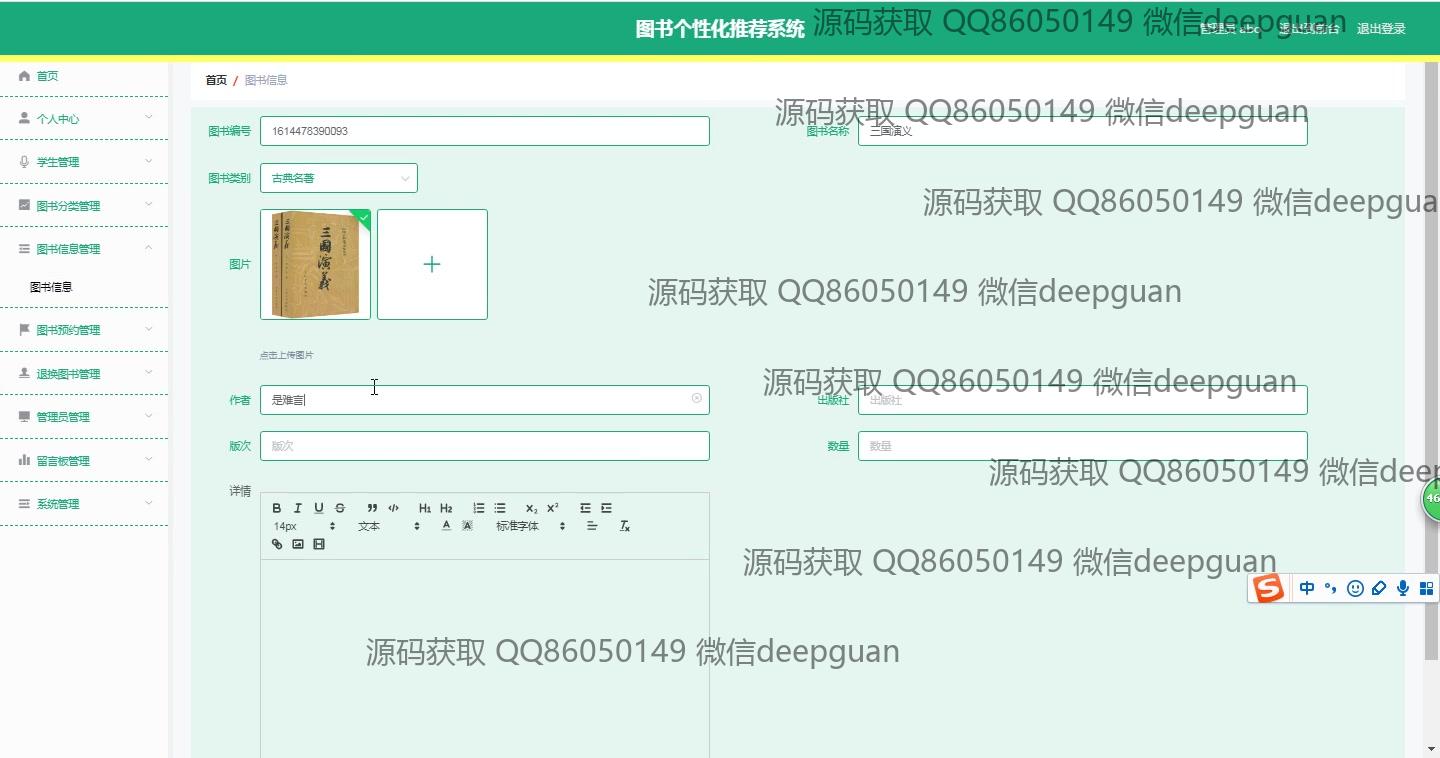Insert a blockquote in the details editor
1440x758 pixels.
click(372, 508)
